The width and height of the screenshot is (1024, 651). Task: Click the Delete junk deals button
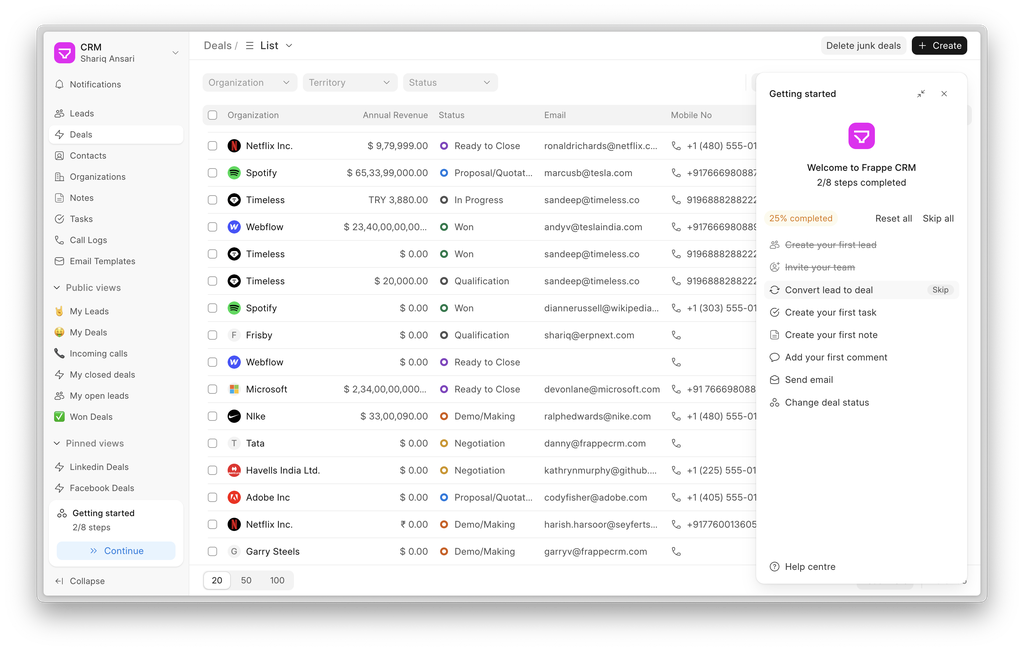863,45
